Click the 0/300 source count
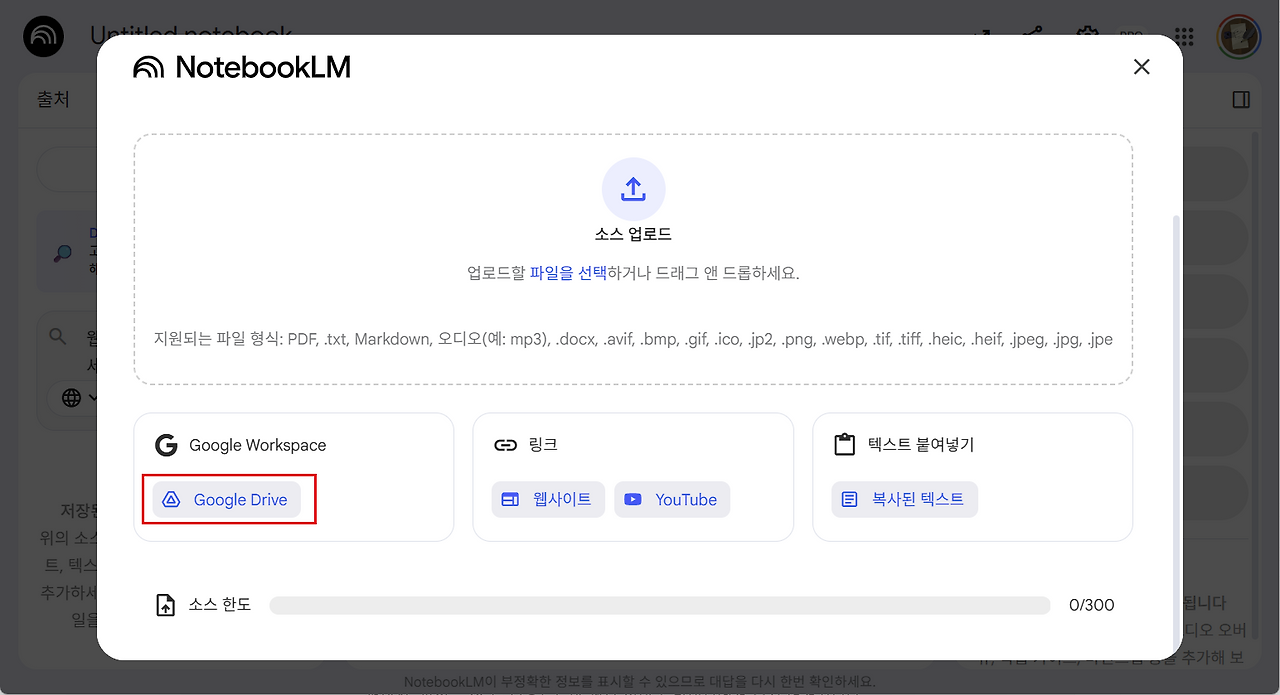This screenshot has height=695, width=1280. (x=1091, y=605)
